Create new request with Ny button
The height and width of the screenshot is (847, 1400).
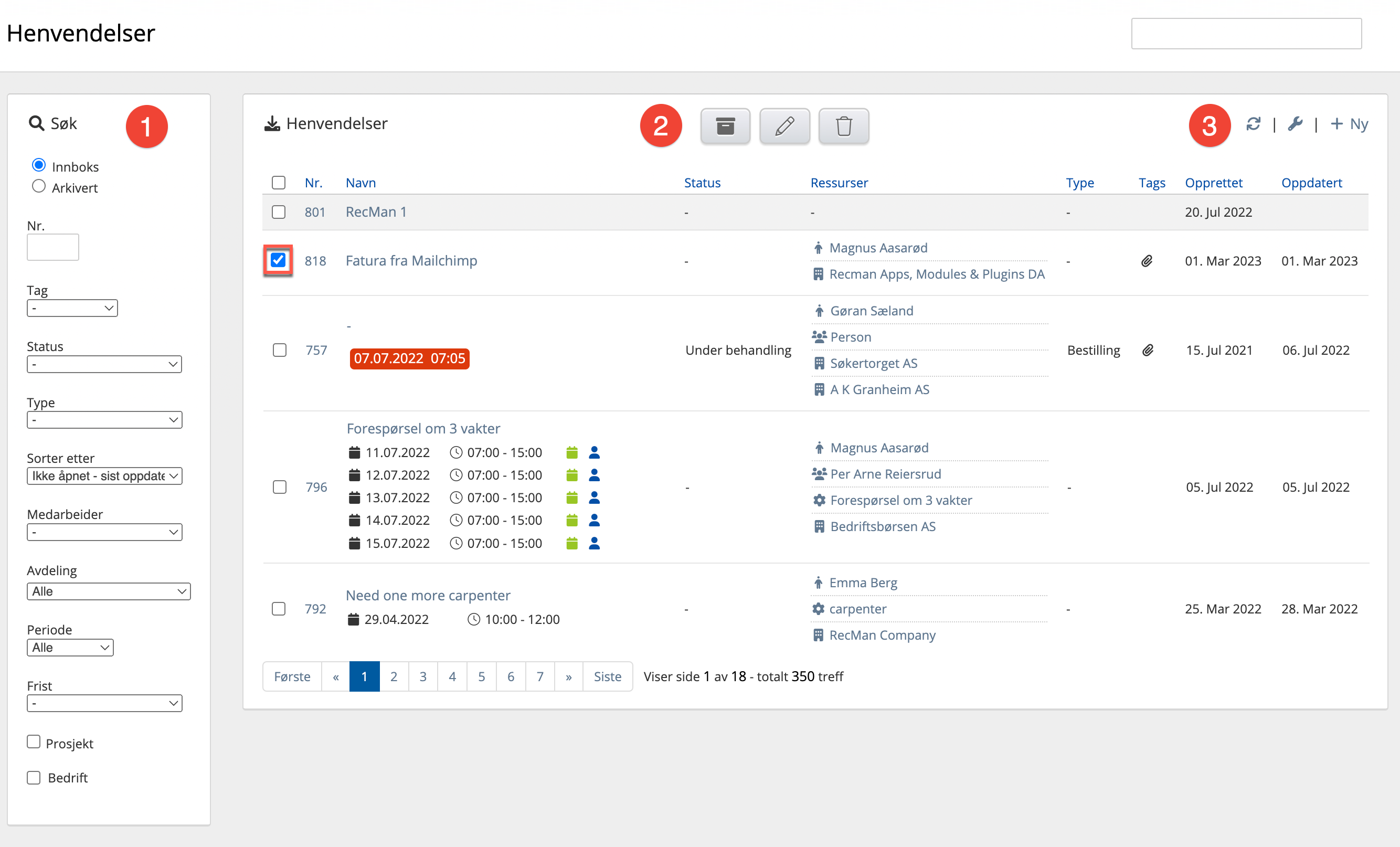[x=1350, y=124]
